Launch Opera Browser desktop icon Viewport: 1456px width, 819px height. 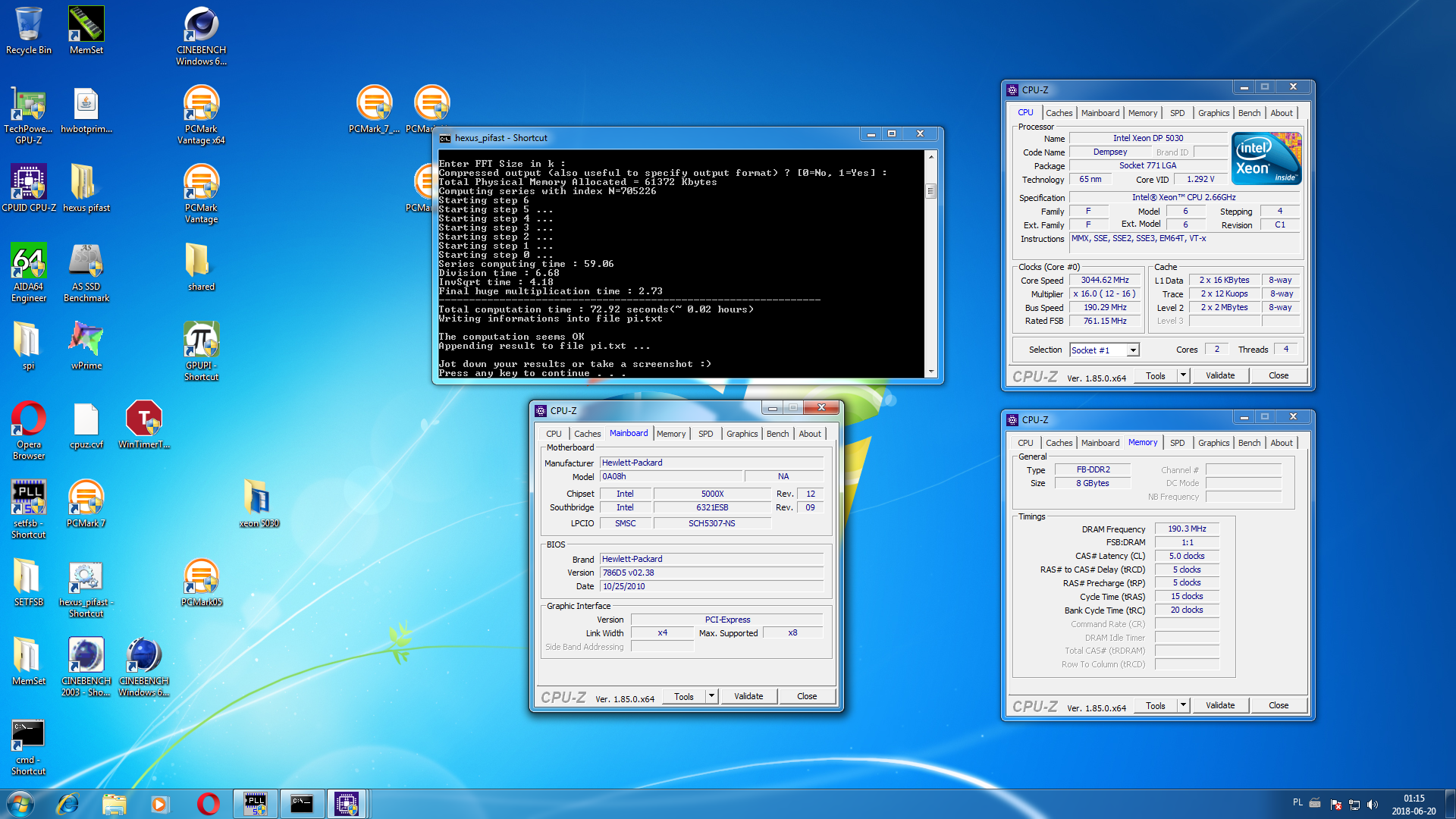(x=29, y=430)
